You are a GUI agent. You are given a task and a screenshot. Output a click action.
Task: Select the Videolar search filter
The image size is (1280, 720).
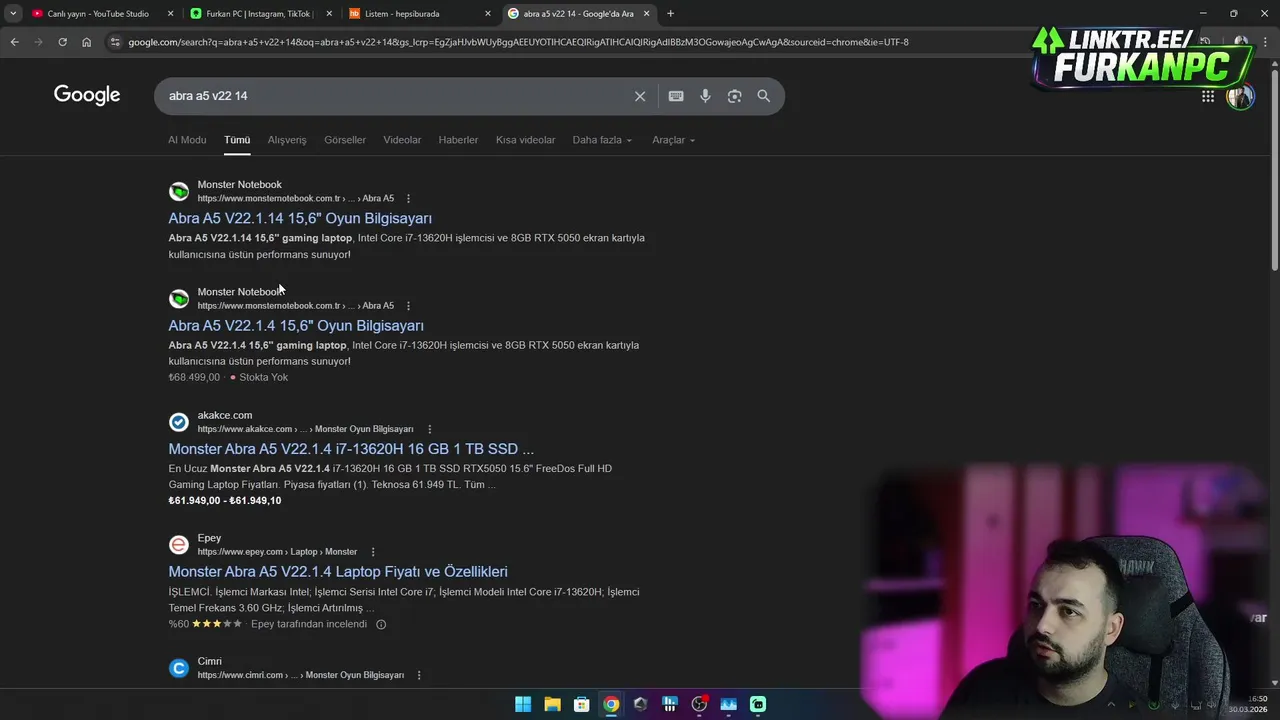coord(402,140)
